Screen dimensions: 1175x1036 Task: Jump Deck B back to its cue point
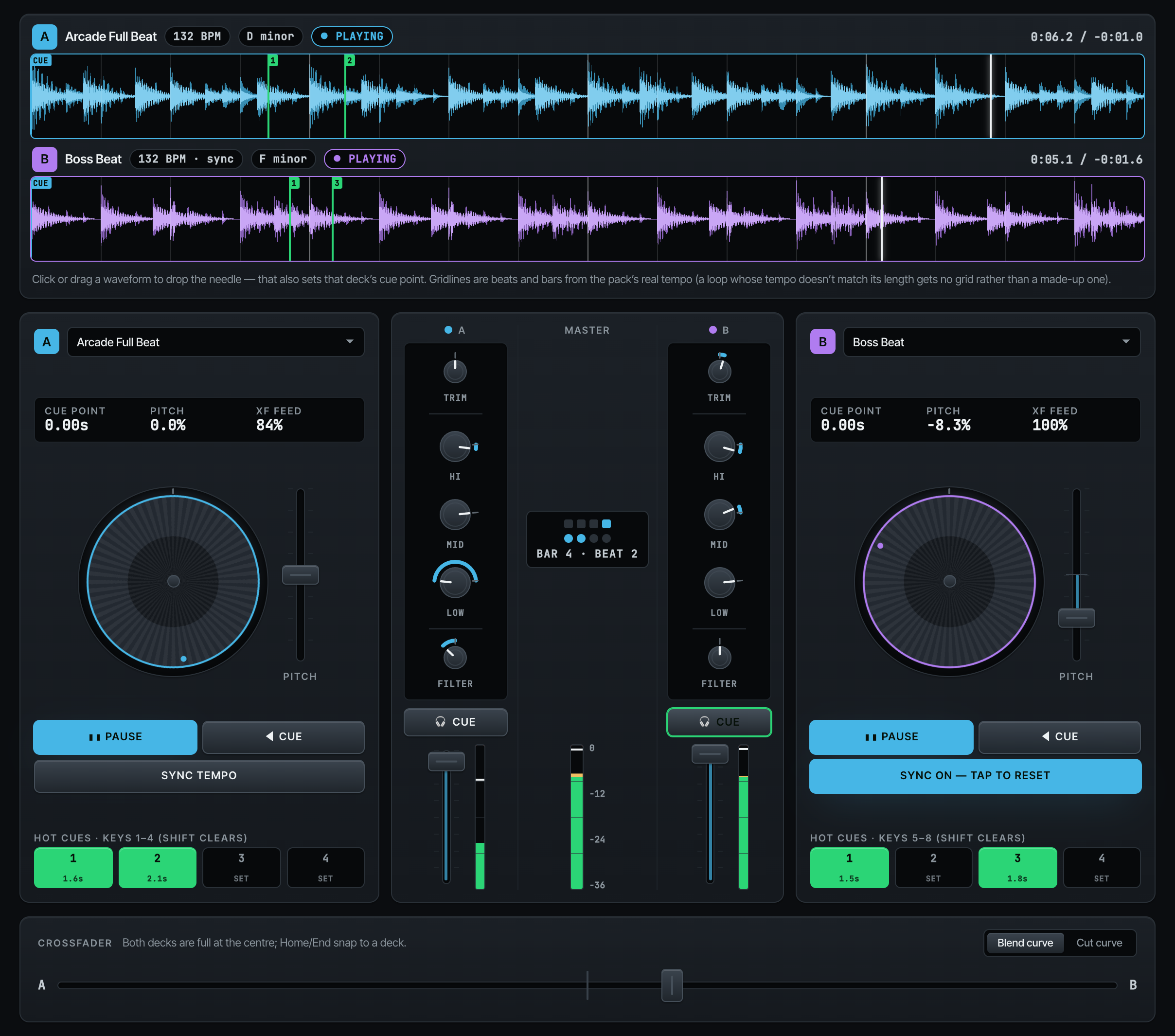[x=1059, y=736]
